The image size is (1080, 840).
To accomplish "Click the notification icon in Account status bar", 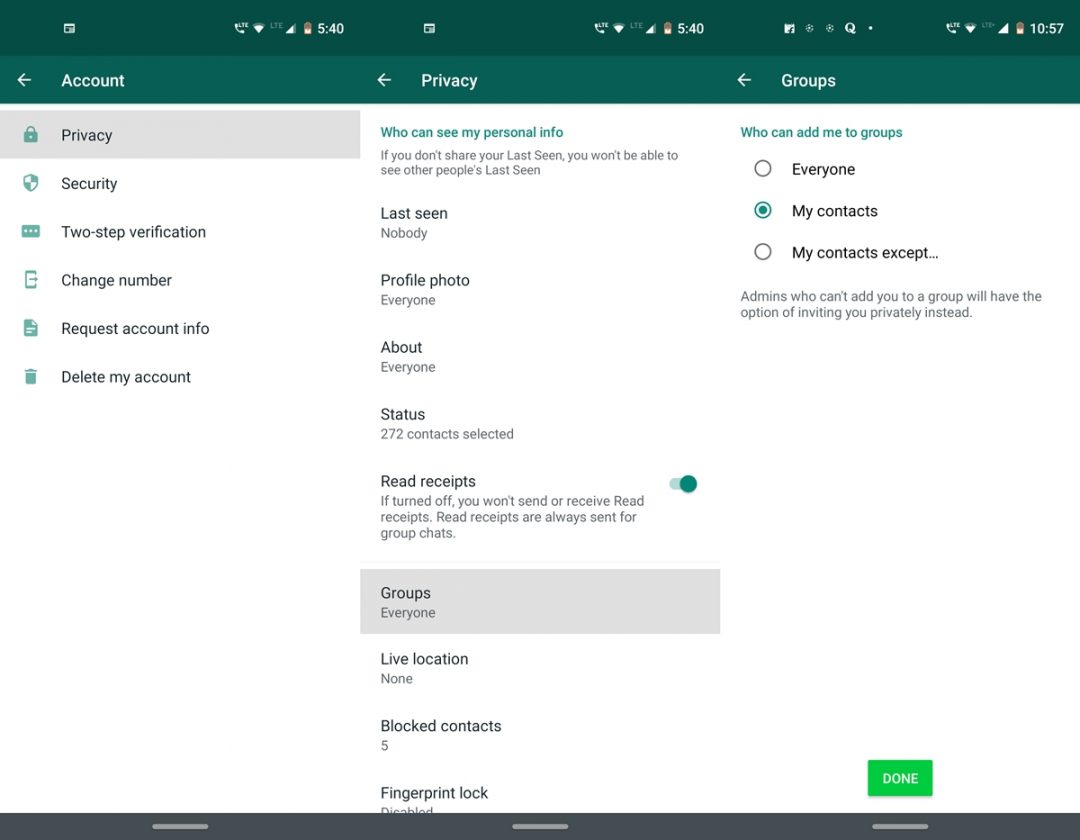I will [69, 28].
